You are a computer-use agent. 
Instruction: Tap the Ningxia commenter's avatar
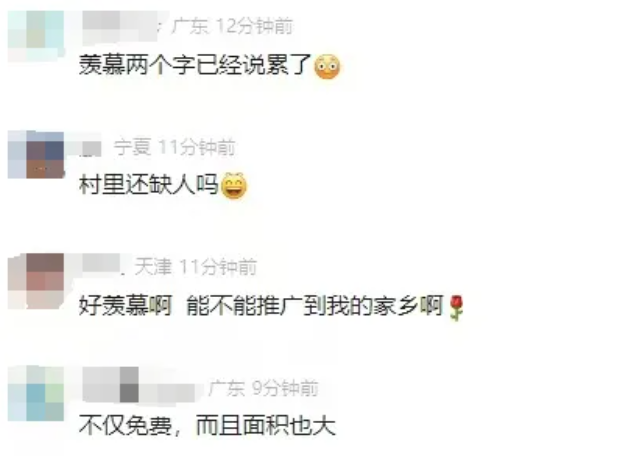[36, 155]
